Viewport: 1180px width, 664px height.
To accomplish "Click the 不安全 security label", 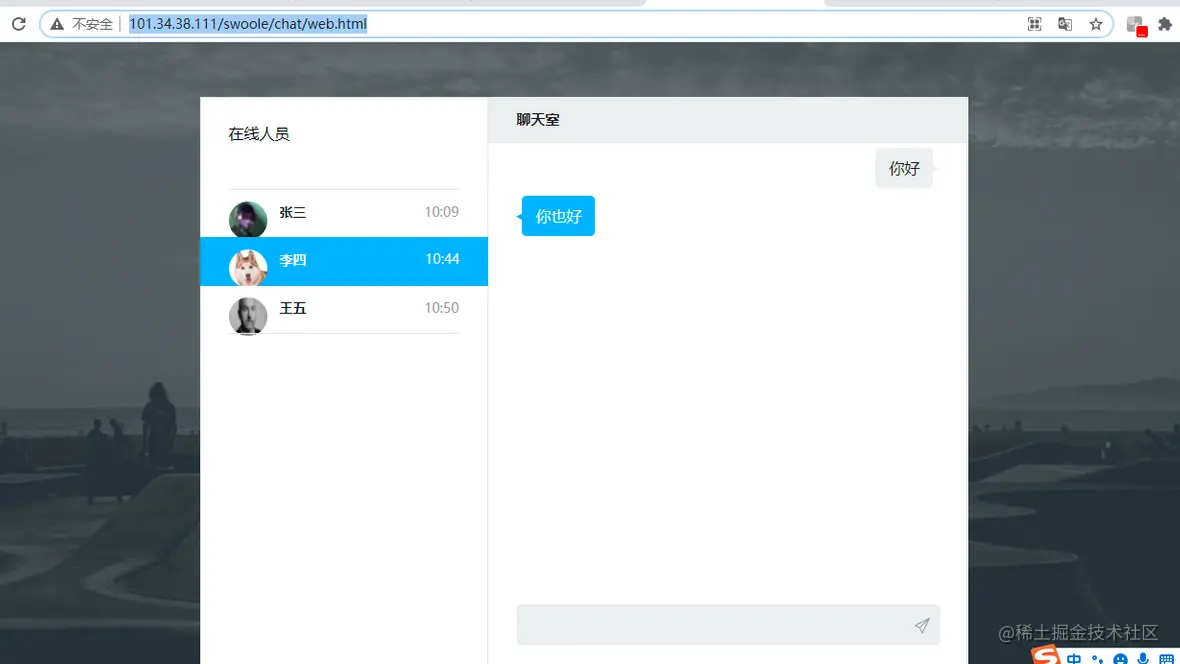I will coord(93,24).
